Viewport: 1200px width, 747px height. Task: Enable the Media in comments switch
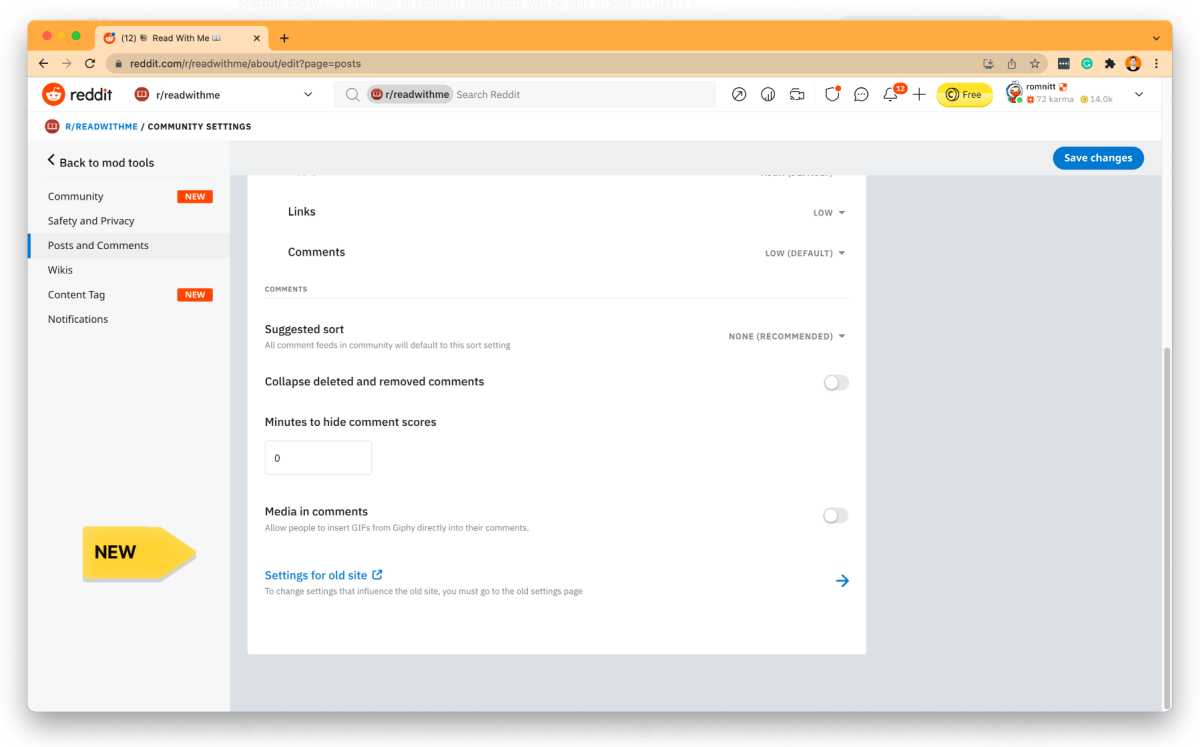tap(835, 516)
